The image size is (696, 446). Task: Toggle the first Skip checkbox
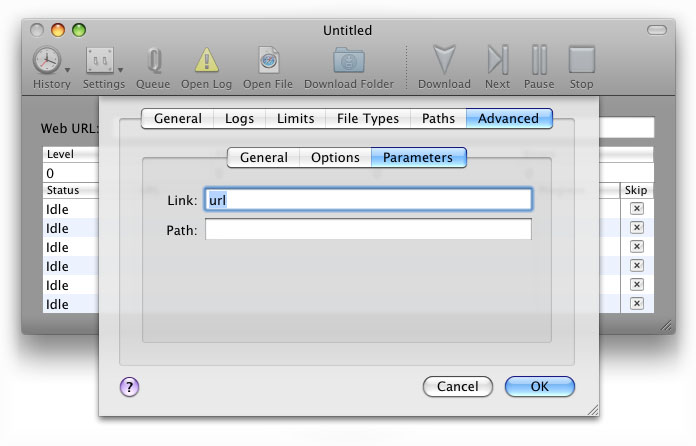637,209
